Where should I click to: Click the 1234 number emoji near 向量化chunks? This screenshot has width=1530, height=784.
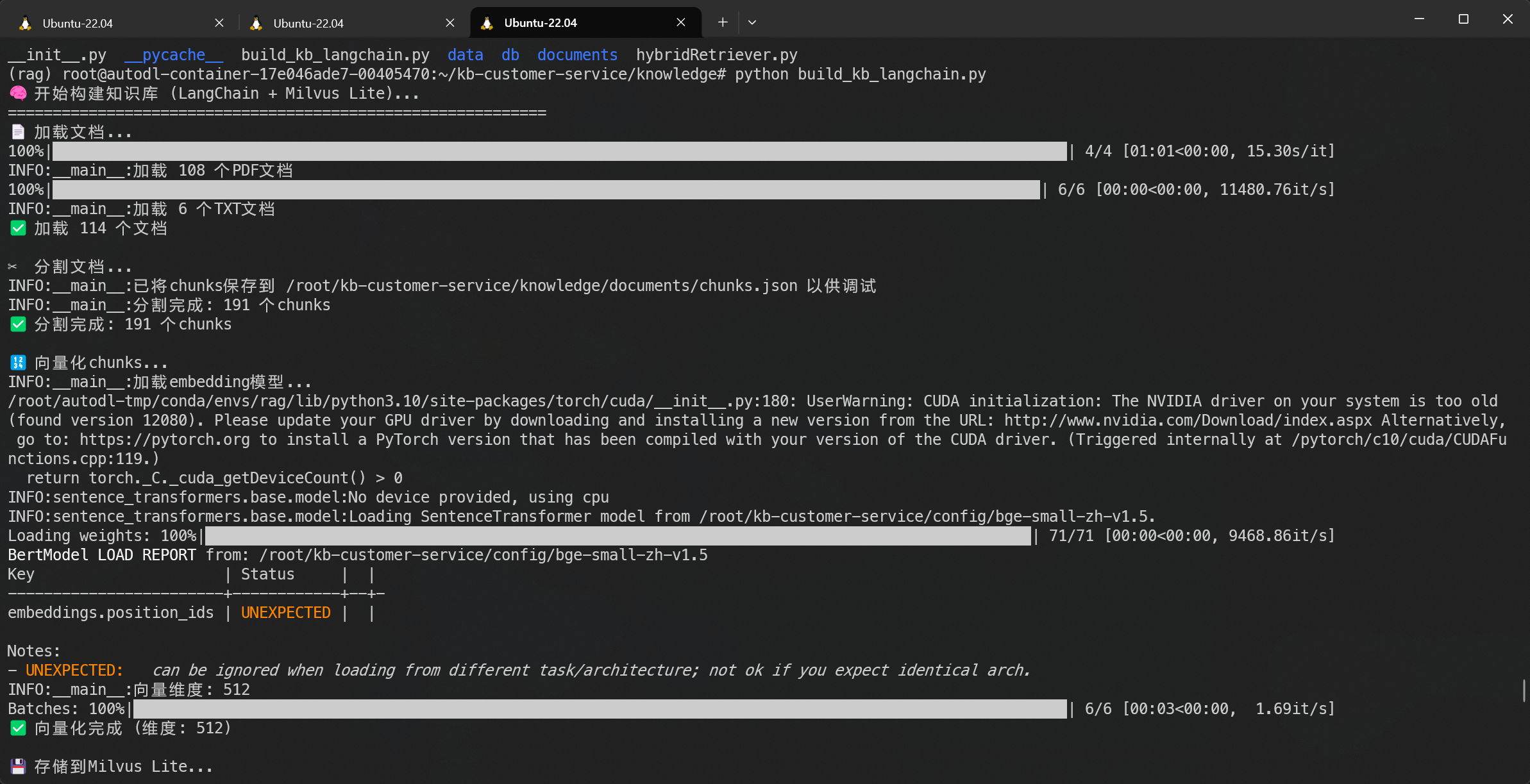(18, 363)
